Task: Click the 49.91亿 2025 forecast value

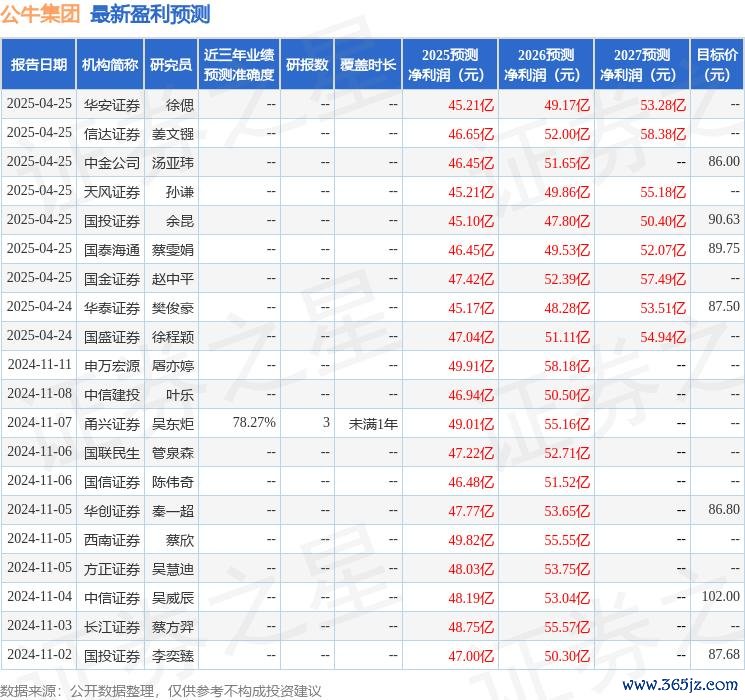Action: (x=471, y=366)
